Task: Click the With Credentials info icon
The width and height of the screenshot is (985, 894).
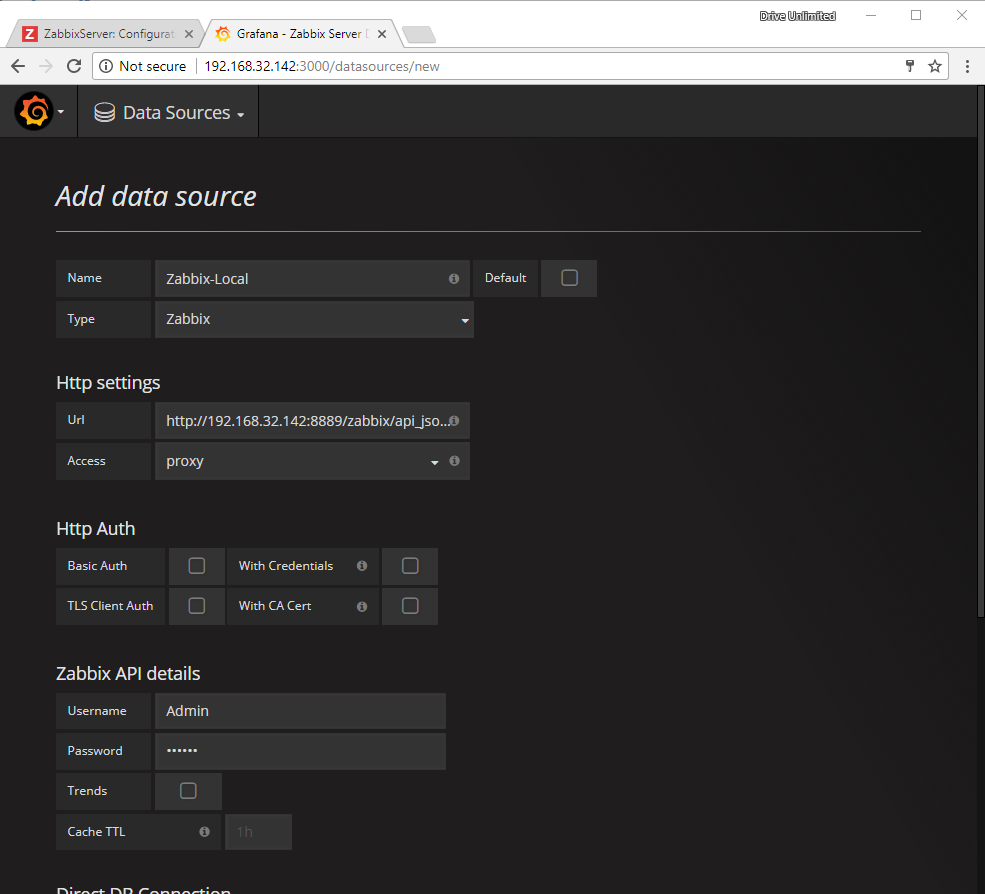Action: tap(362, 566)
